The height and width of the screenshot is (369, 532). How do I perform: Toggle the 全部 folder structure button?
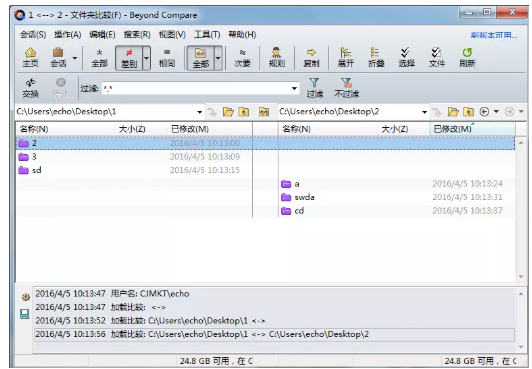(x=201, y=58)
